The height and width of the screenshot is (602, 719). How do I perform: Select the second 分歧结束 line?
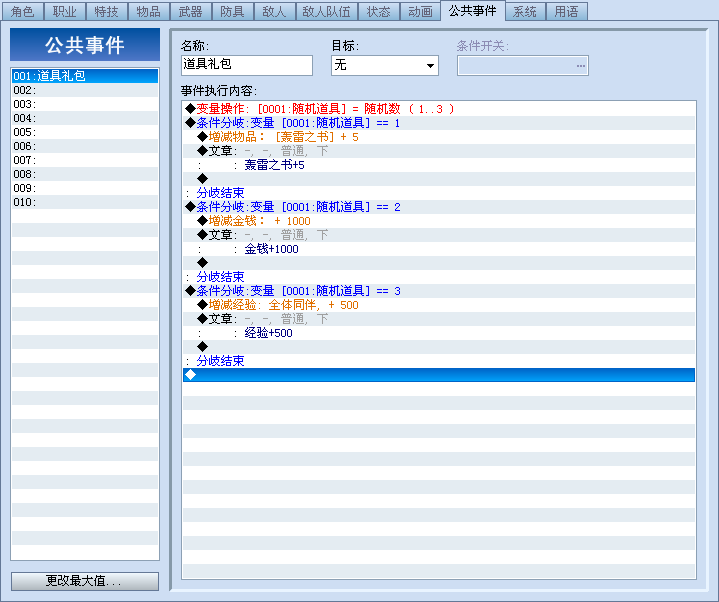click(439, 277)
